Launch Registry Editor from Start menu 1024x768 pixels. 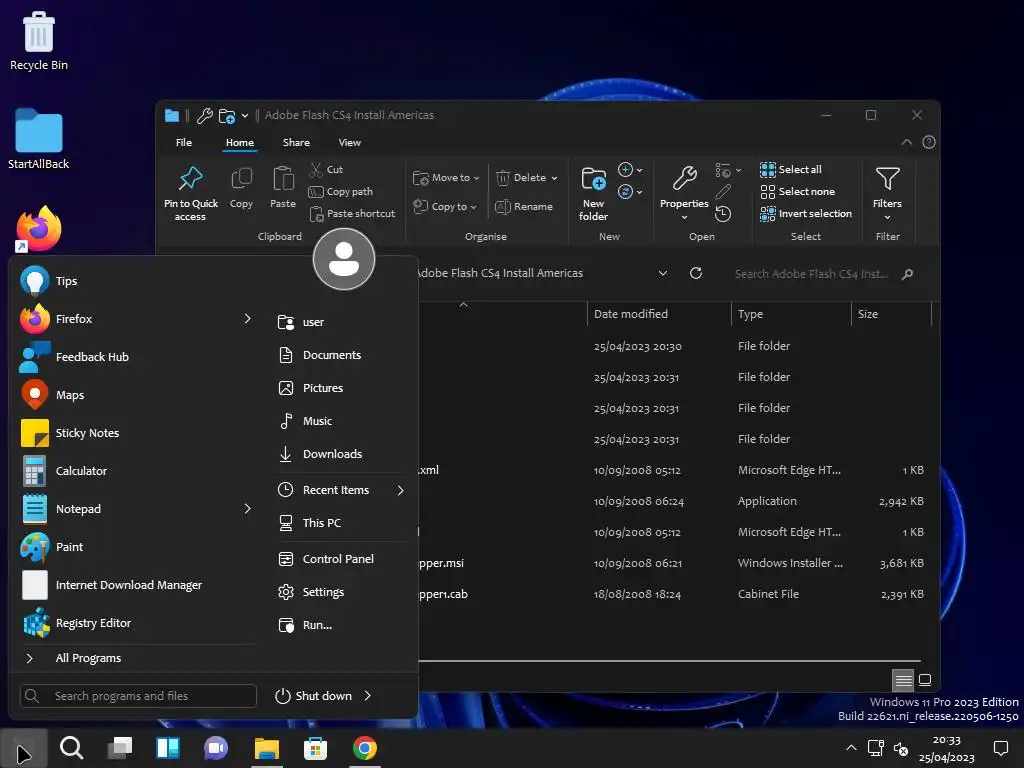[135, 623]
